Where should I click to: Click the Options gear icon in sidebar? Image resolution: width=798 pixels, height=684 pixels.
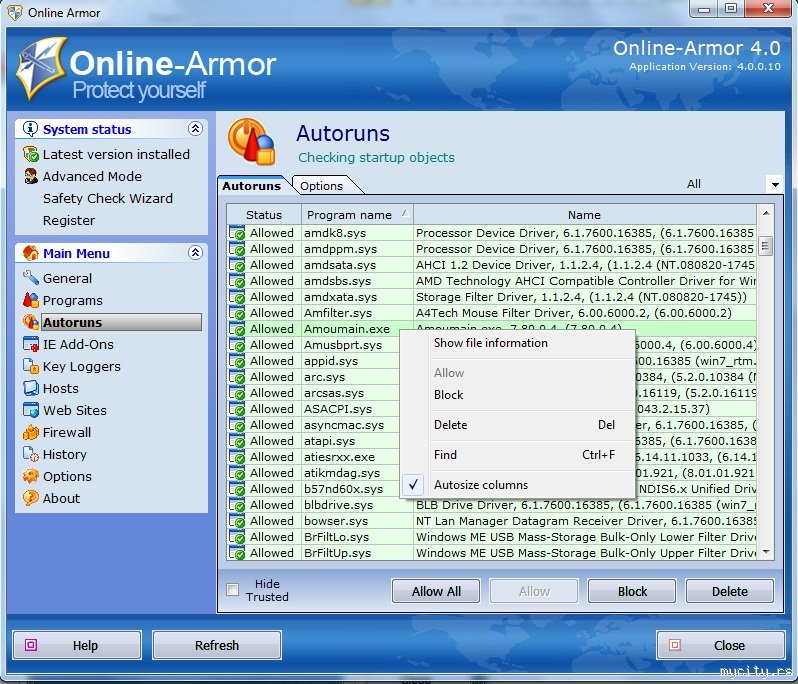tap(31, 476)
